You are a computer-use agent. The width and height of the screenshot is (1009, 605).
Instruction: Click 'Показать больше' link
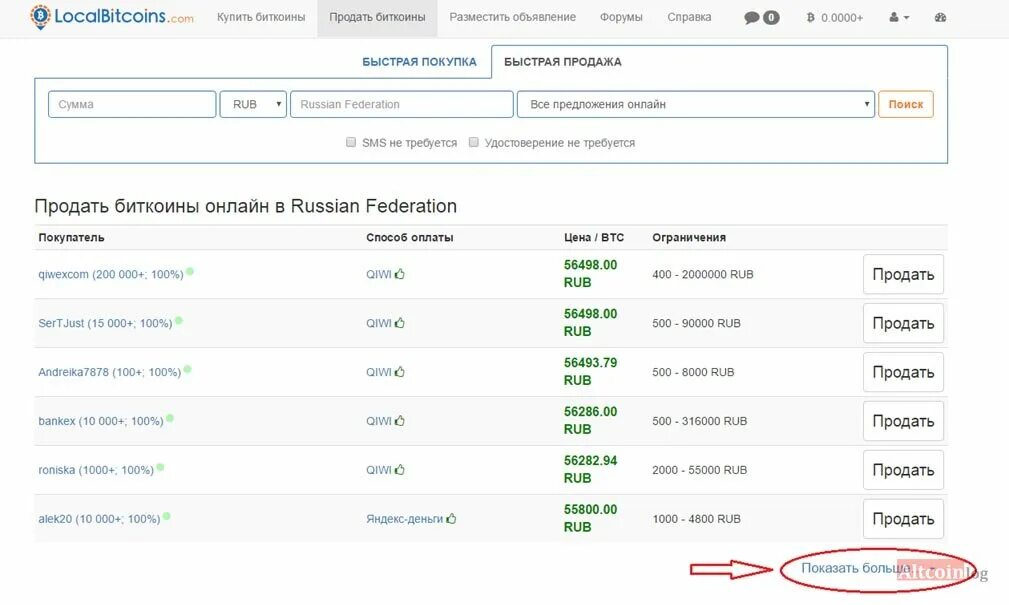pos(855,568)
